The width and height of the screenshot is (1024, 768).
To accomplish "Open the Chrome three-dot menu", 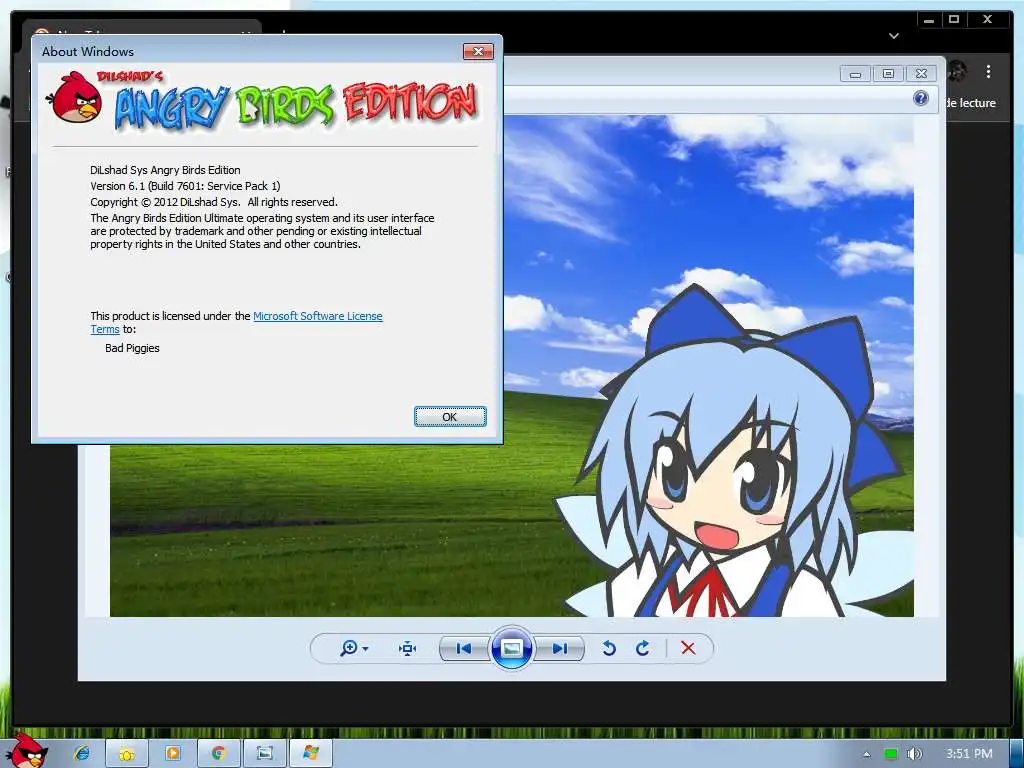I will point(989,71).
